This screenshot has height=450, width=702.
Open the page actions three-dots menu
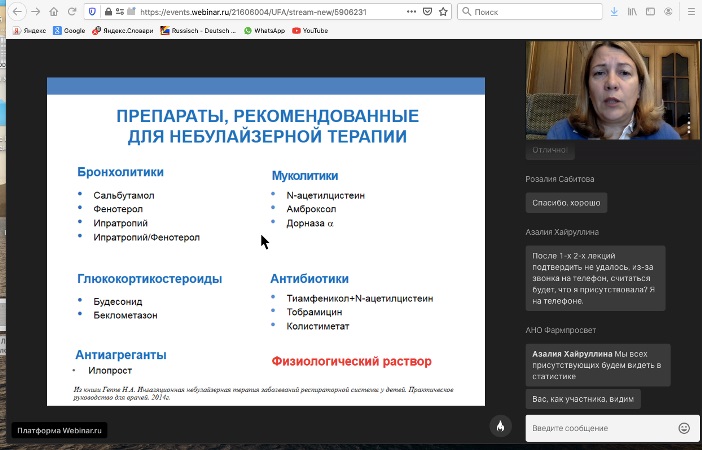(411, 12)
